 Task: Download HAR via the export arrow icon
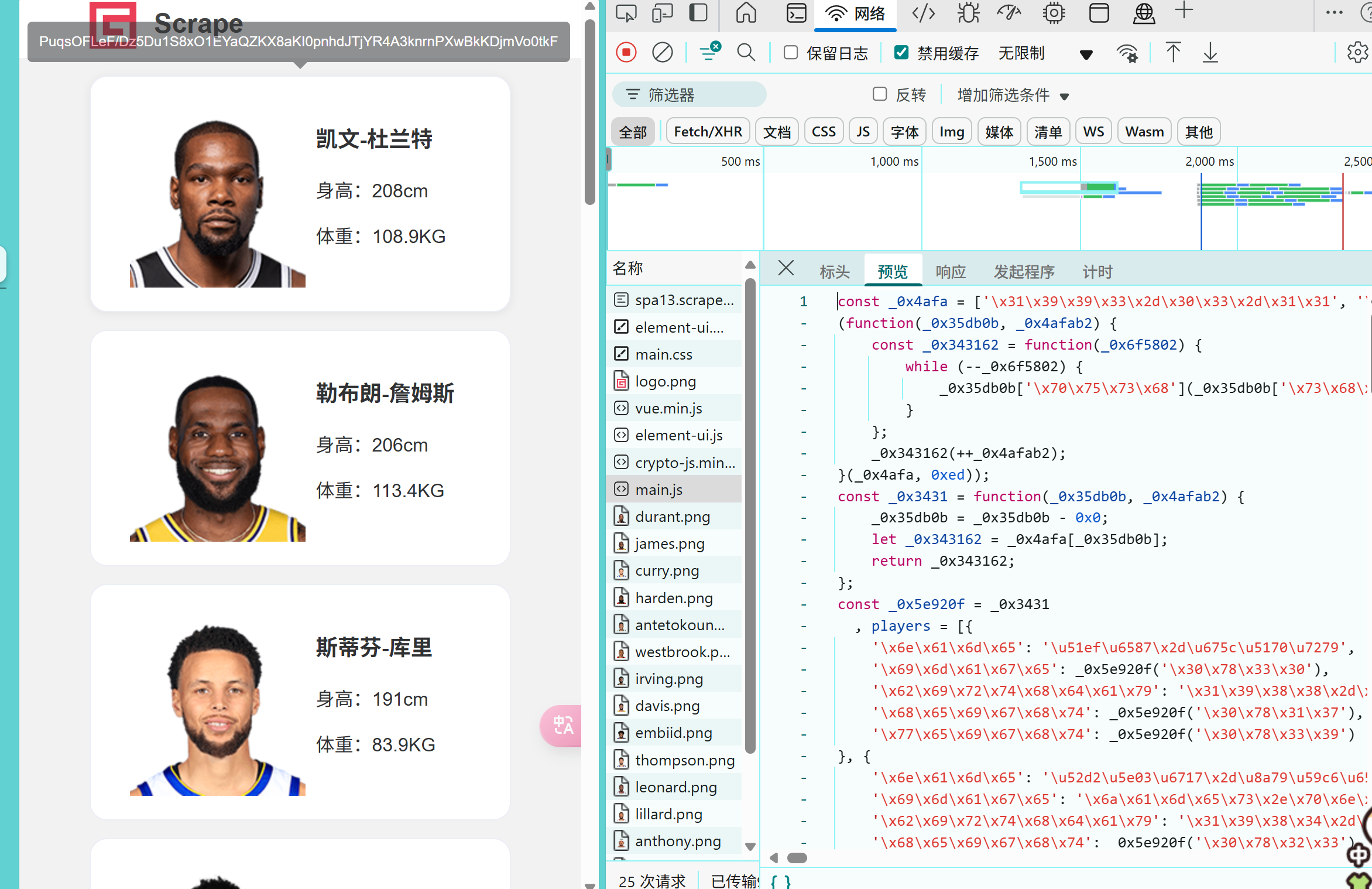[x=1209, y=52]
